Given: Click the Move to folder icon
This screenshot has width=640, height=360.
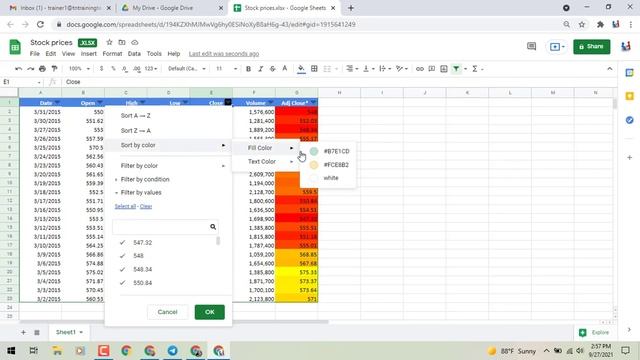Looking at the screenshot, I should [122, 42].
